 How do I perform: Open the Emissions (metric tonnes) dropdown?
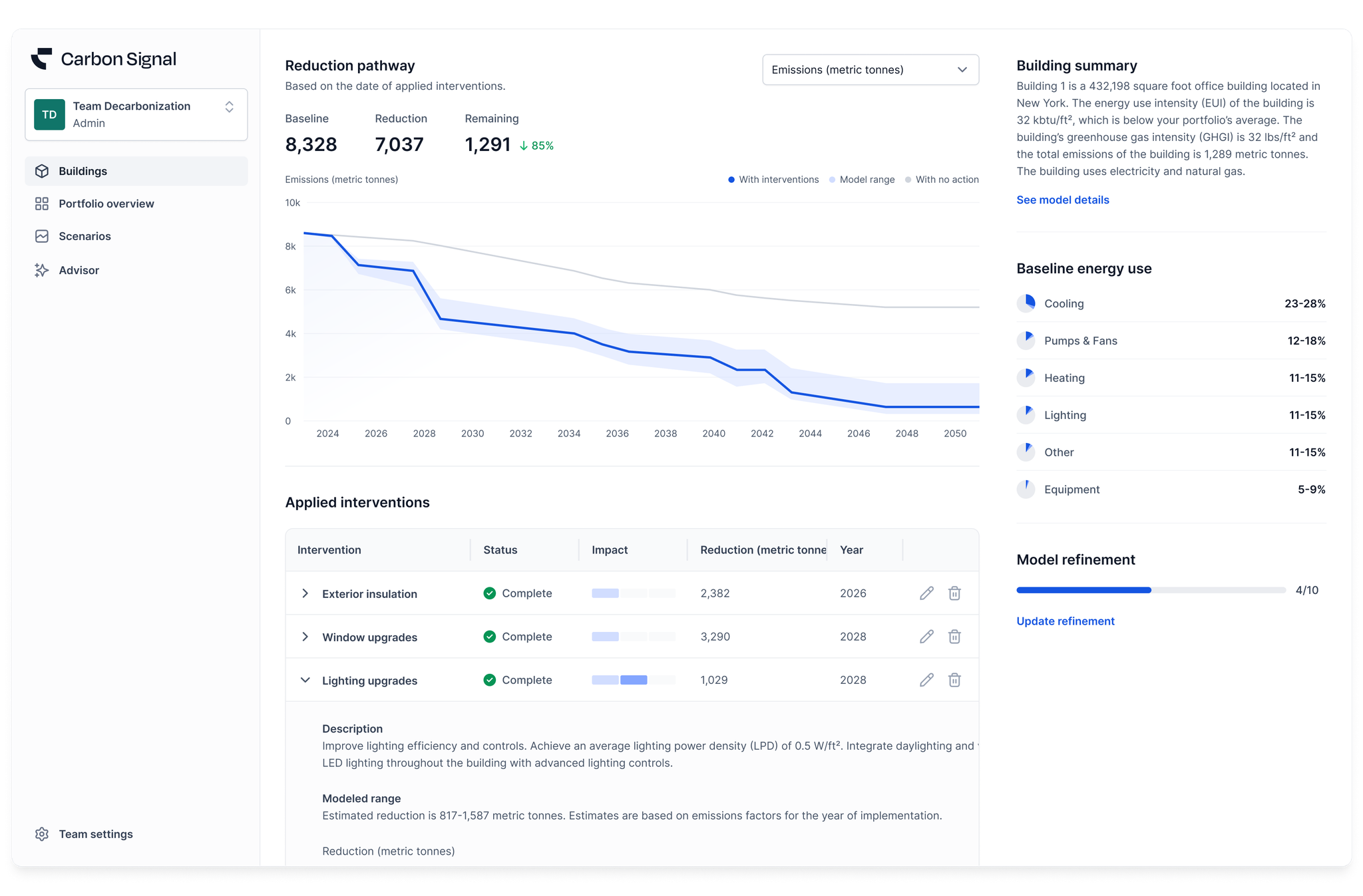coord(870,70)
